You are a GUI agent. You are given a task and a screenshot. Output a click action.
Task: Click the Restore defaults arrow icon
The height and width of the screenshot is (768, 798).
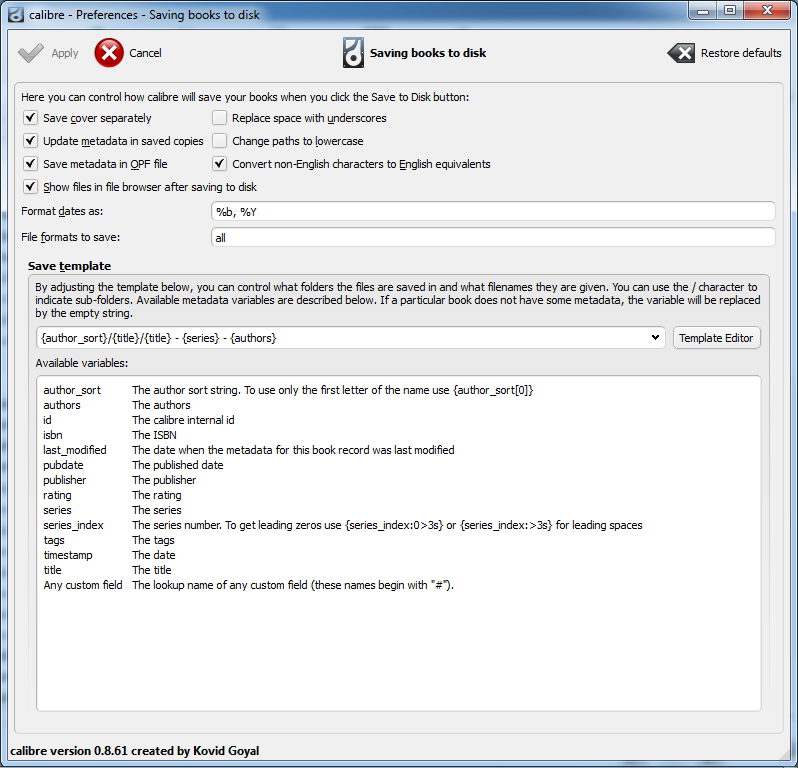[x=681, y=53]
